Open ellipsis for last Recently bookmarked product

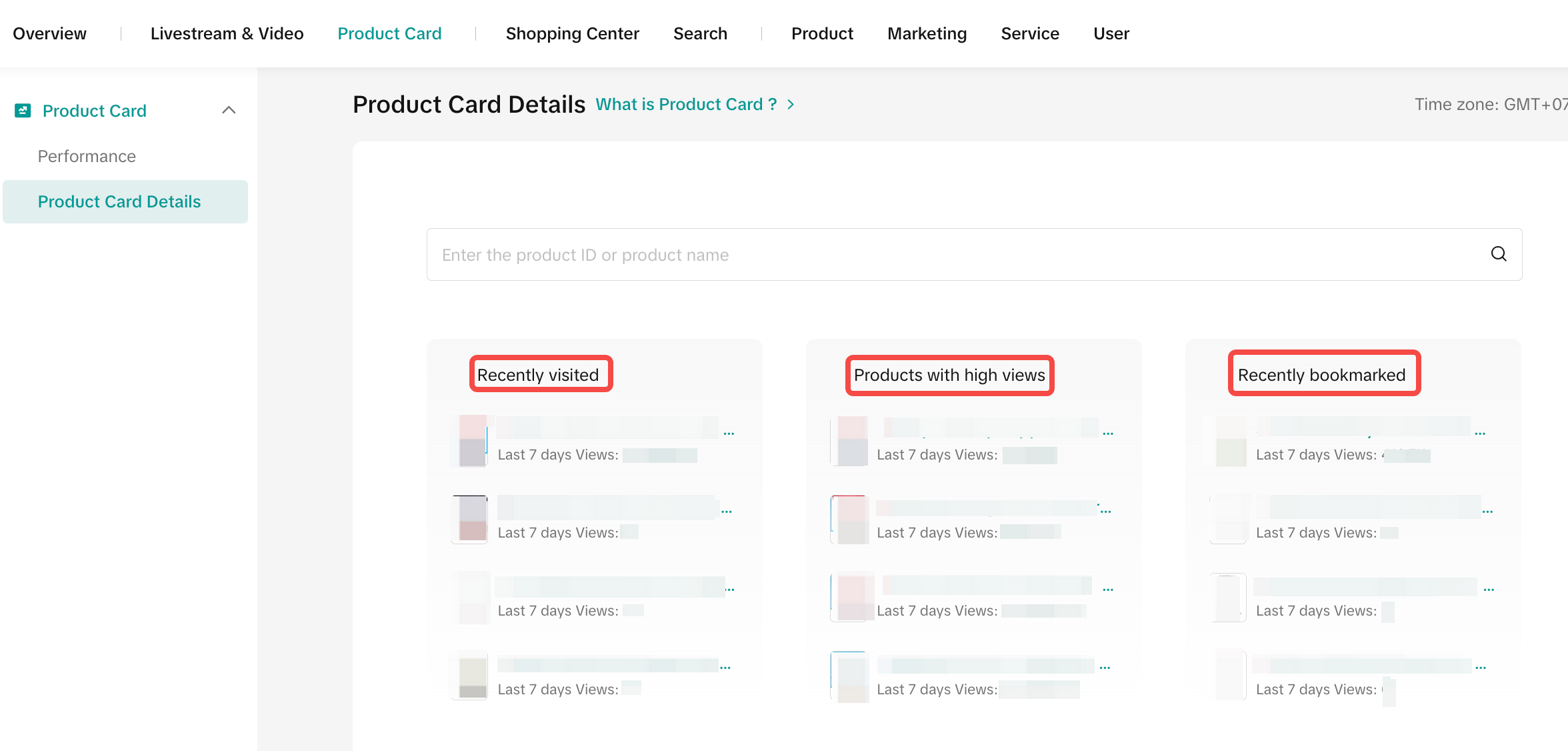click(1481, 668)
